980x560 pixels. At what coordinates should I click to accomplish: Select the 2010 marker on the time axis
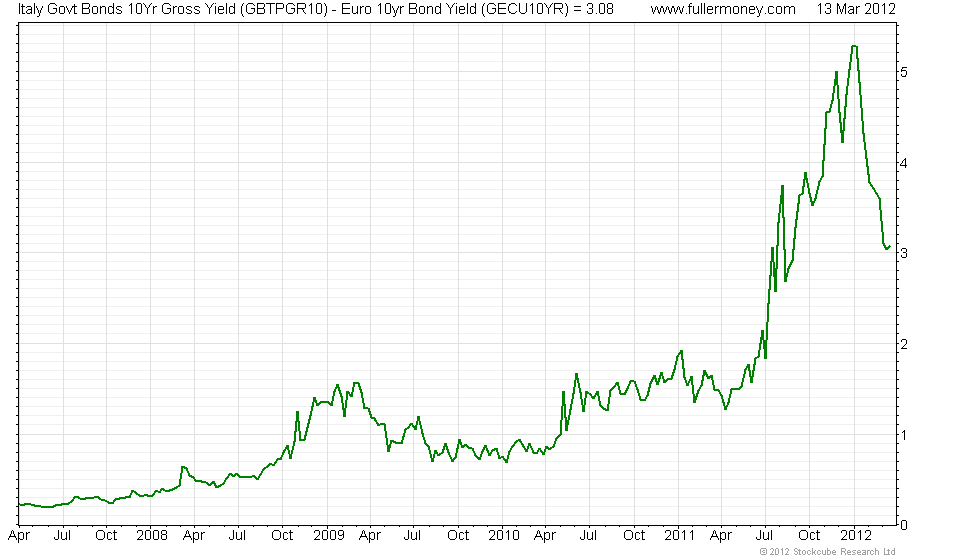(x=503, y=535)
